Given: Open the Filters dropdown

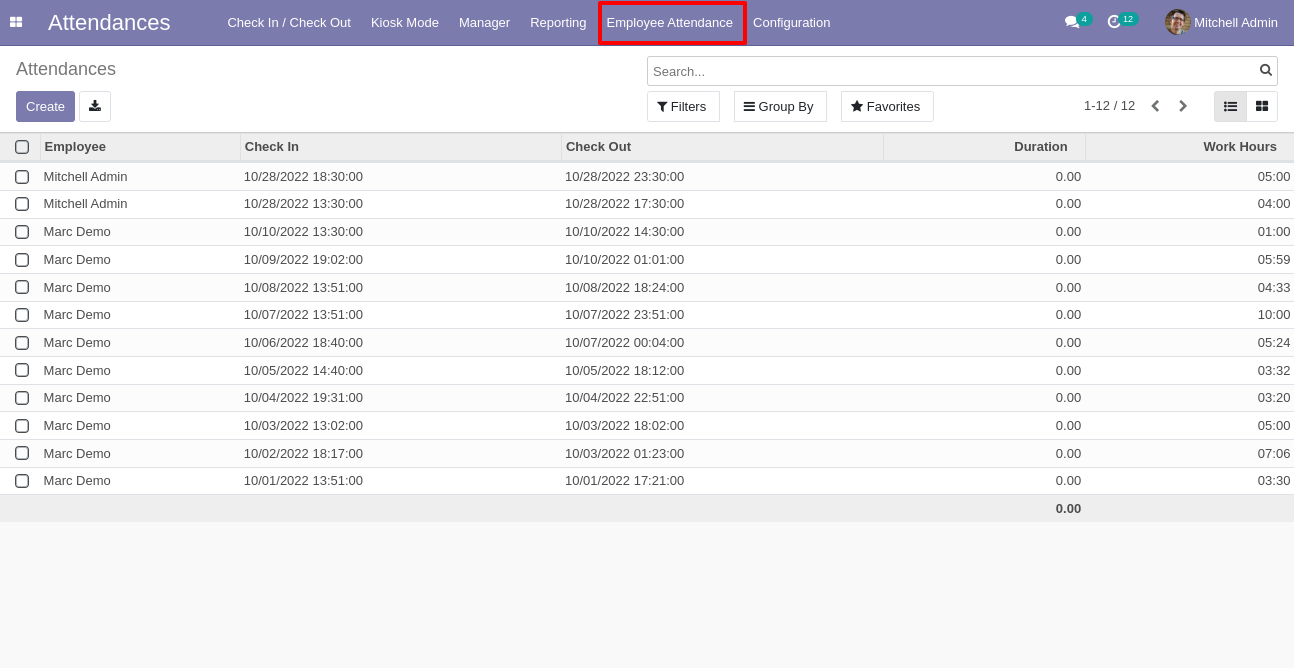Looking at the screenshot, I should pos(683,106).
